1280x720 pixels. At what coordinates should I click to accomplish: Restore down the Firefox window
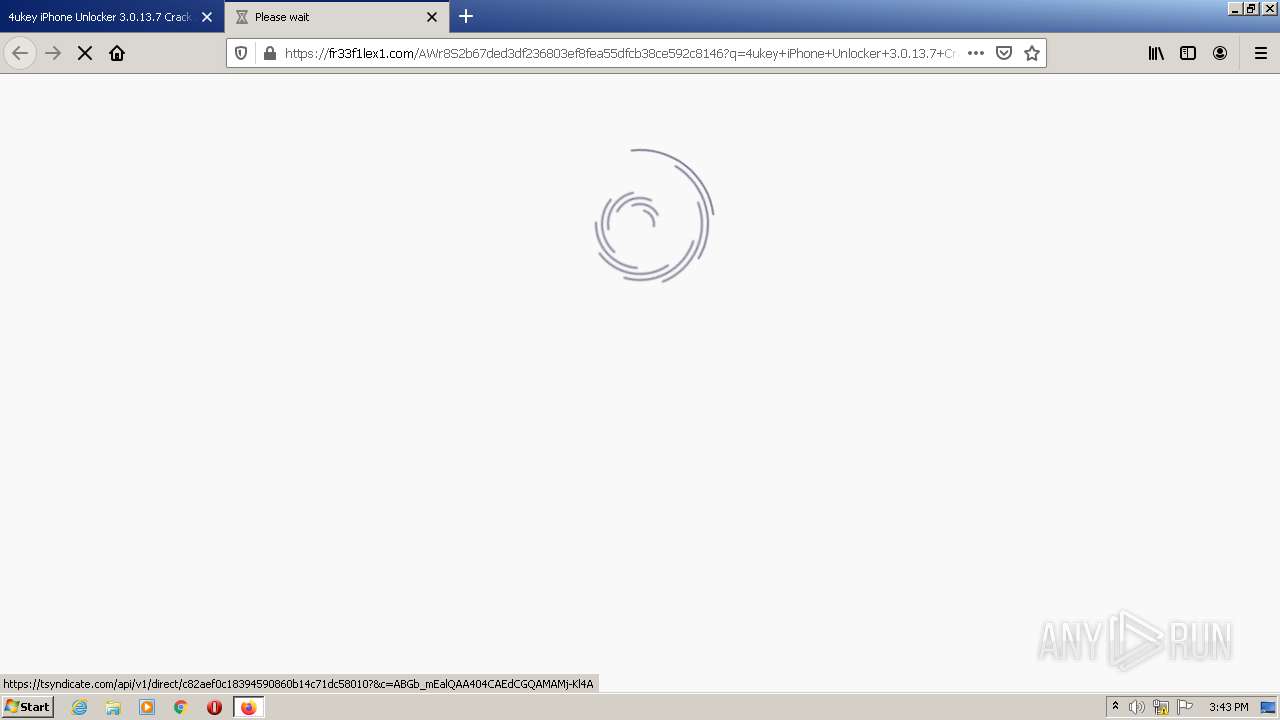point(1251,8)
